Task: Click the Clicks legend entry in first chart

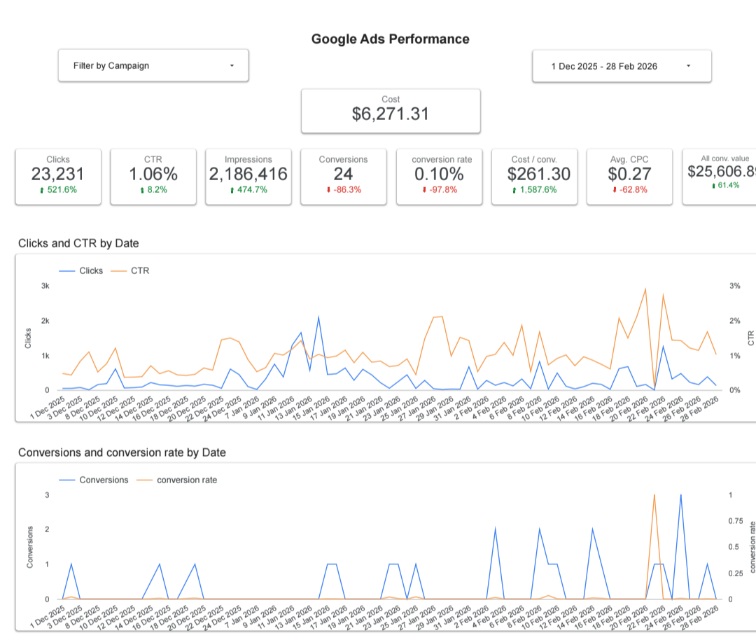Action: pos(81,271)
